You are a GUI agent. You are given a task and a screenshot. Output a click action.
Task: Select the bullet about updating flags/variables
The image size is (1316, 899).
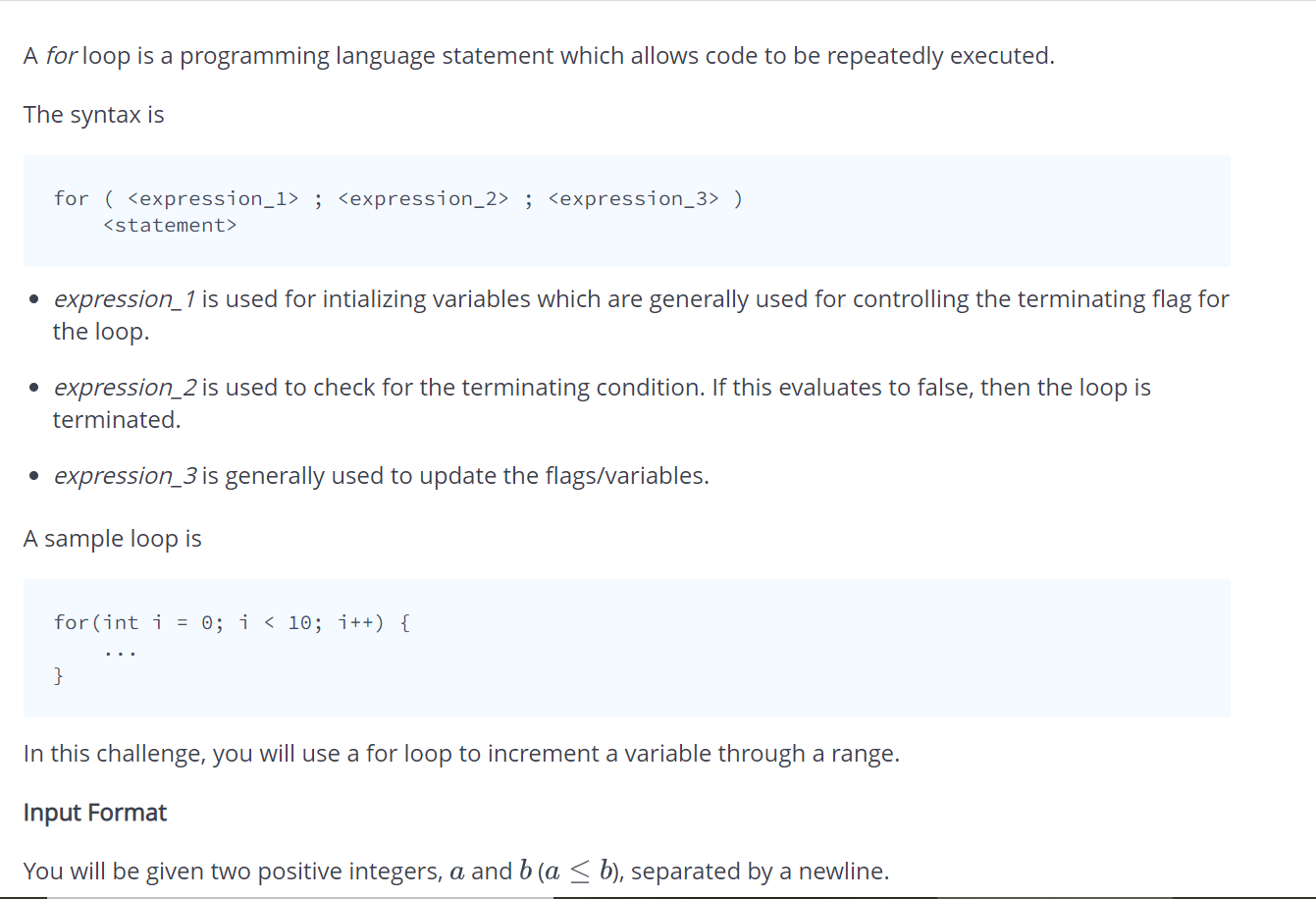point(381,475)
